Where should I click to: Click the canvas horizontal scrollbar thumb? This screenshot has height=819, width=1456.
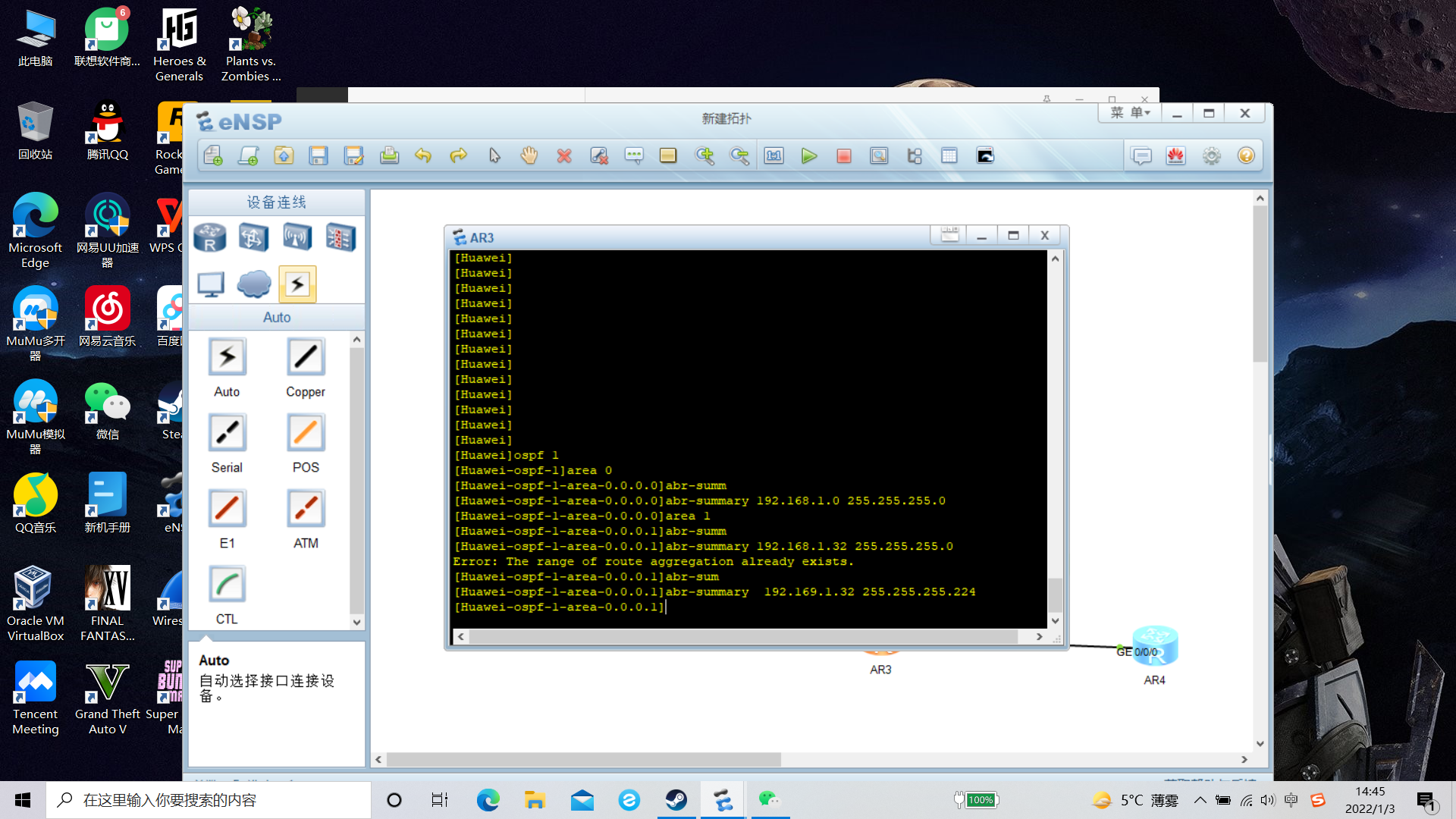[583, 759]
